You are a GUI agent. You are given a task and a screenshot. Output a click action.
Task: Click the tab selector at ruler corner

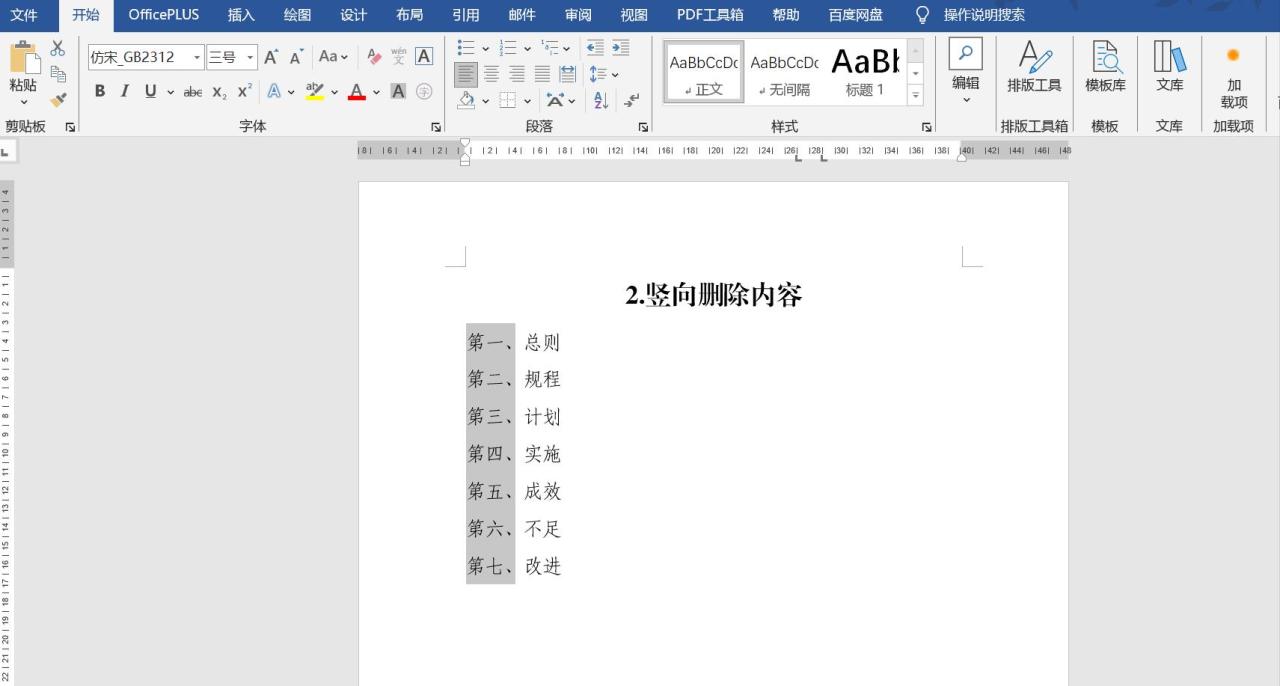(x=6, y=153)
